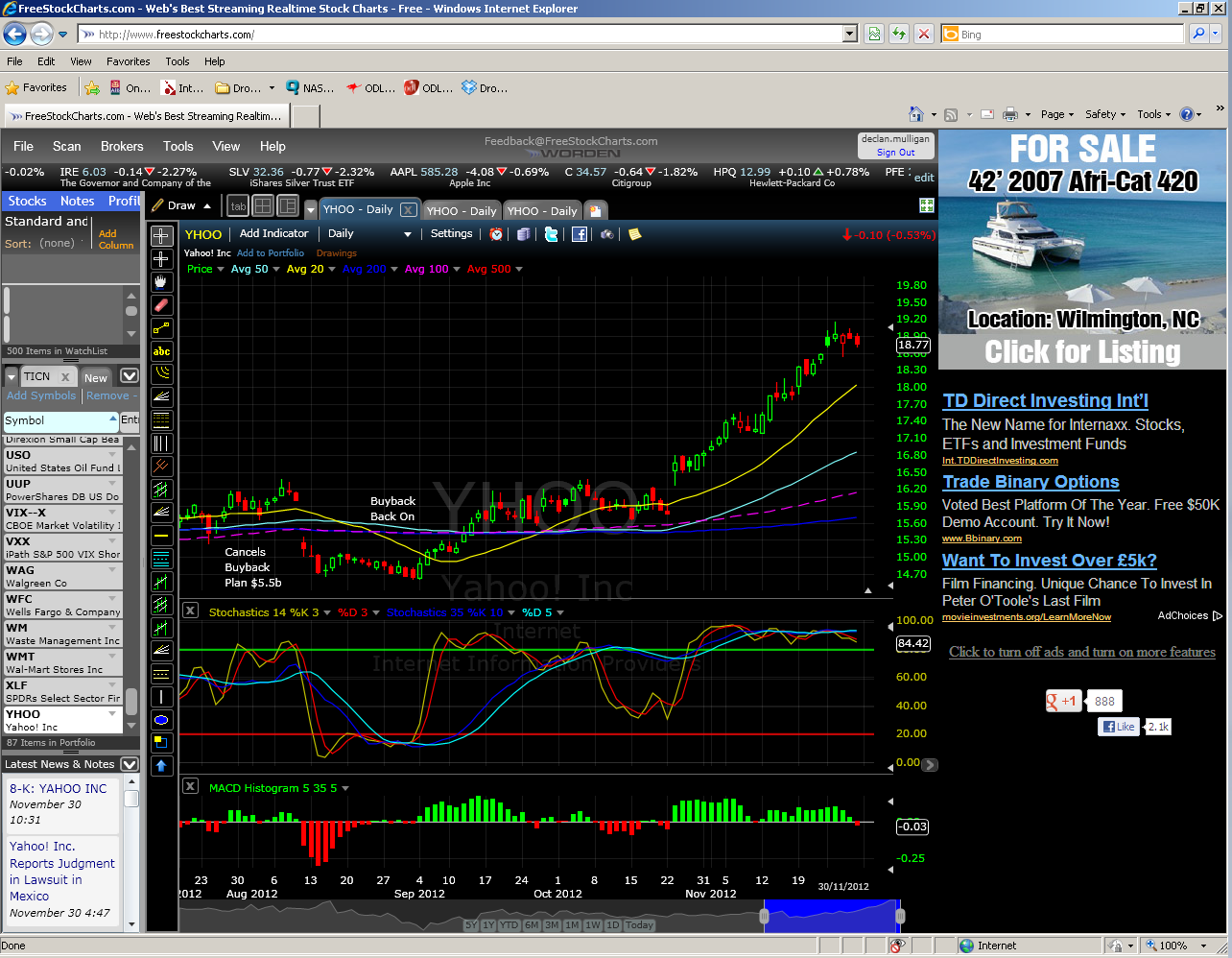The height and width of the screenshot is (958, 1232).
Task: Select the YTD time range button
Action: pos(509,925)
